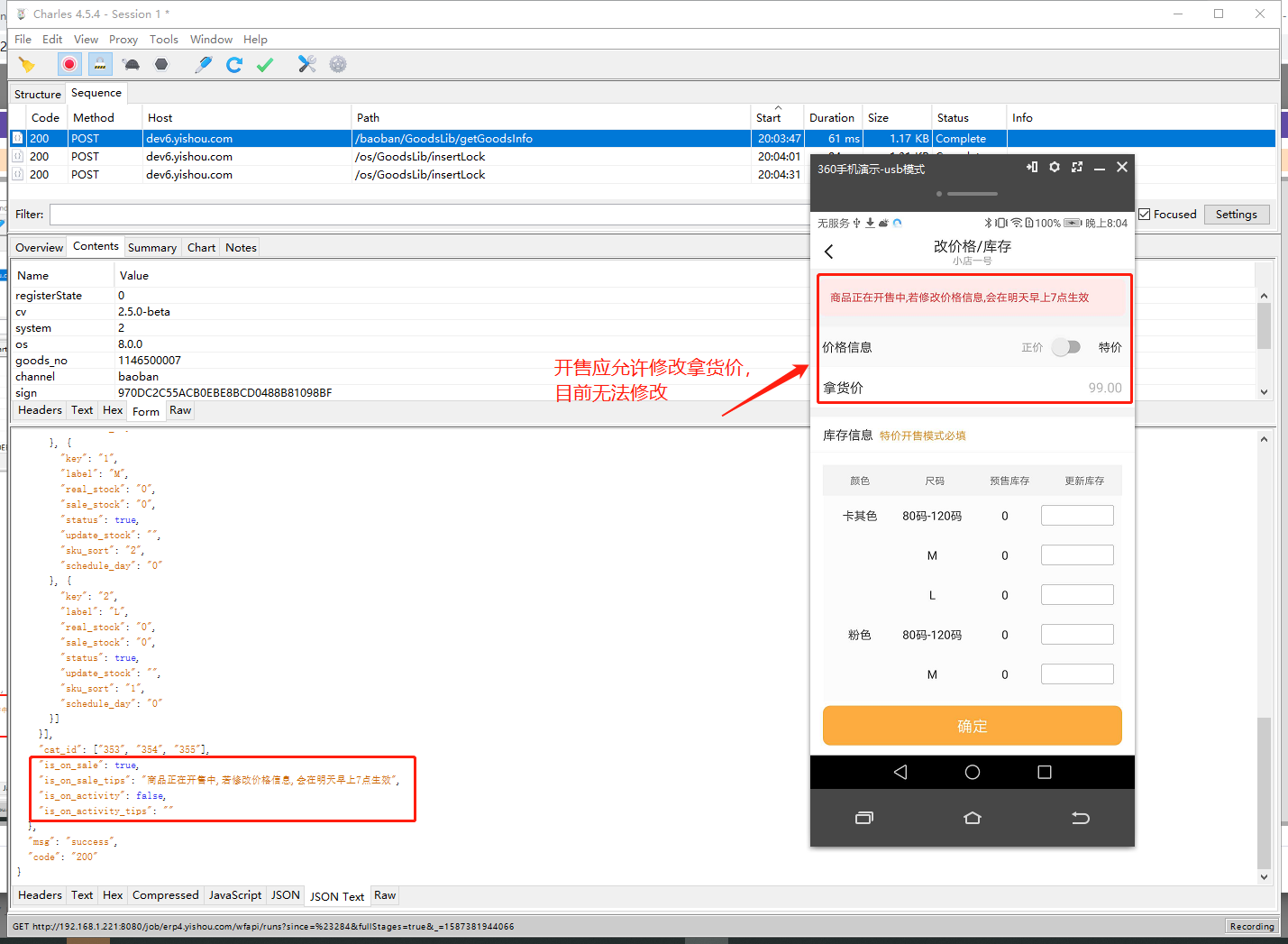Show response JSON tab
1288x944 pixels.
click(286, 895)
